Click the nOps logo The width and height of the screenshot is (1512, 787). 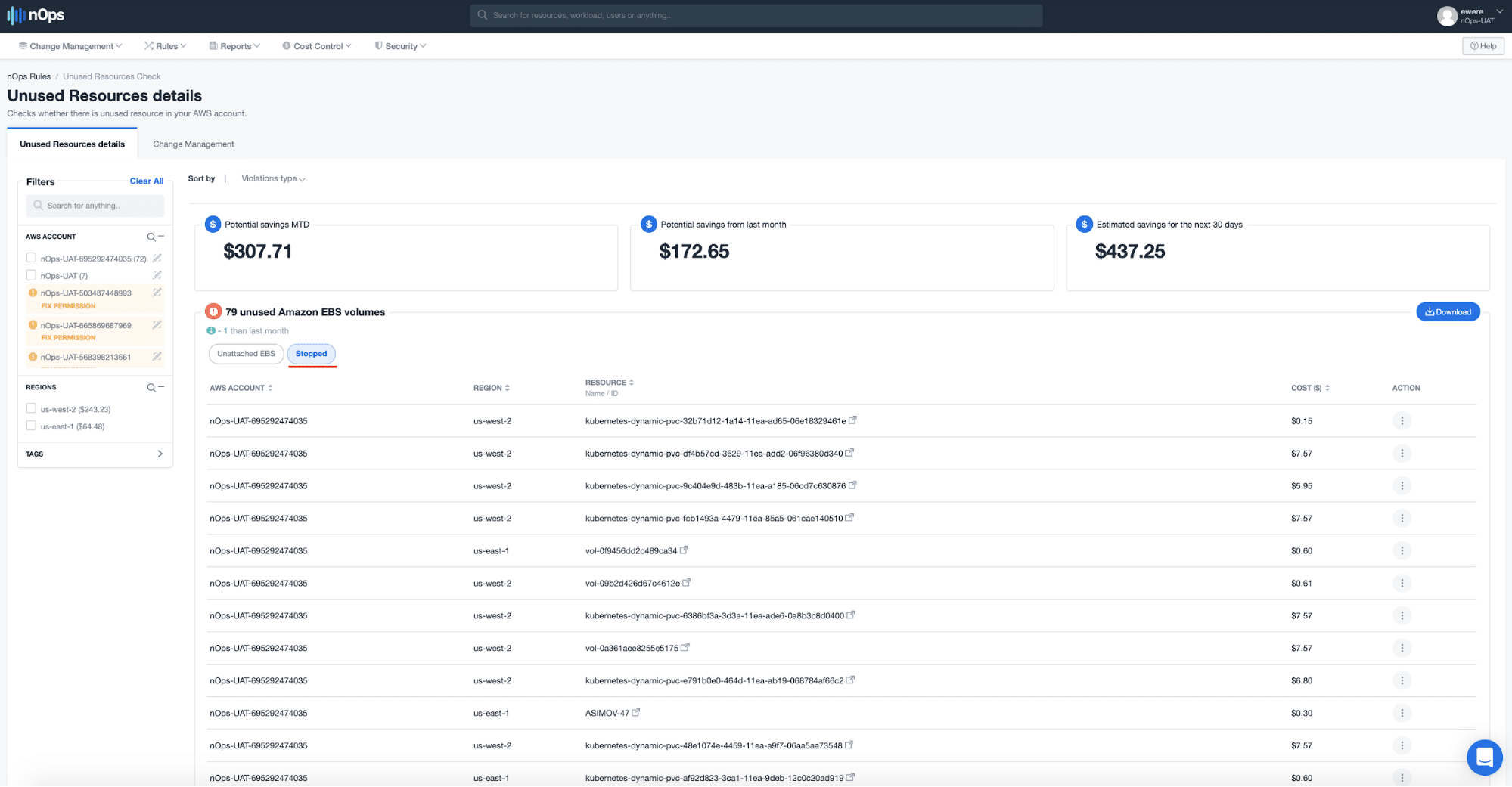[x=36, y=15]
